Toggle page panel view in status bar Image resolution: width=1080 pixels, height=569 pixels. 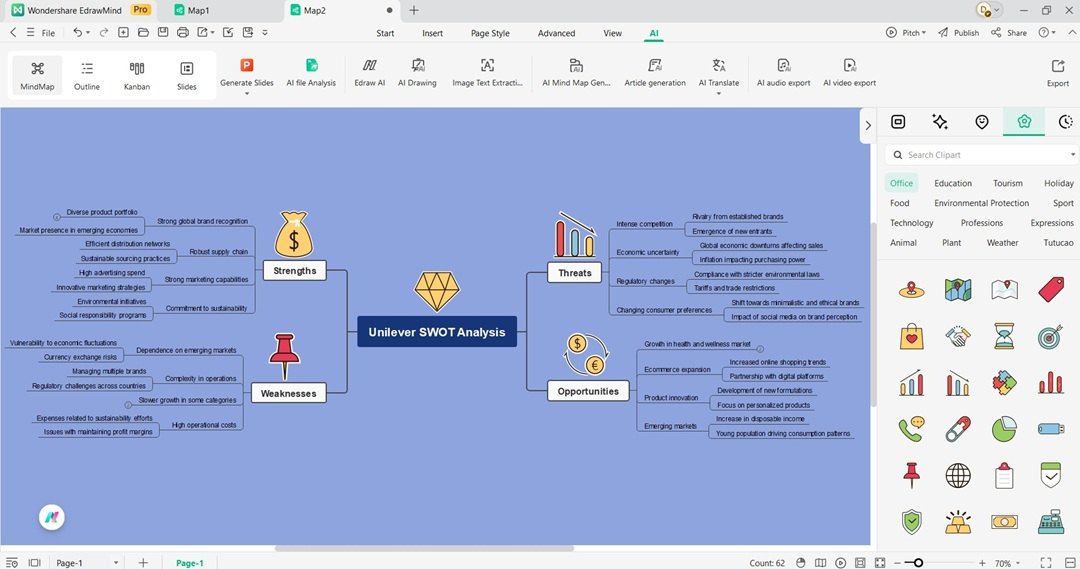(x=34, y=563)
